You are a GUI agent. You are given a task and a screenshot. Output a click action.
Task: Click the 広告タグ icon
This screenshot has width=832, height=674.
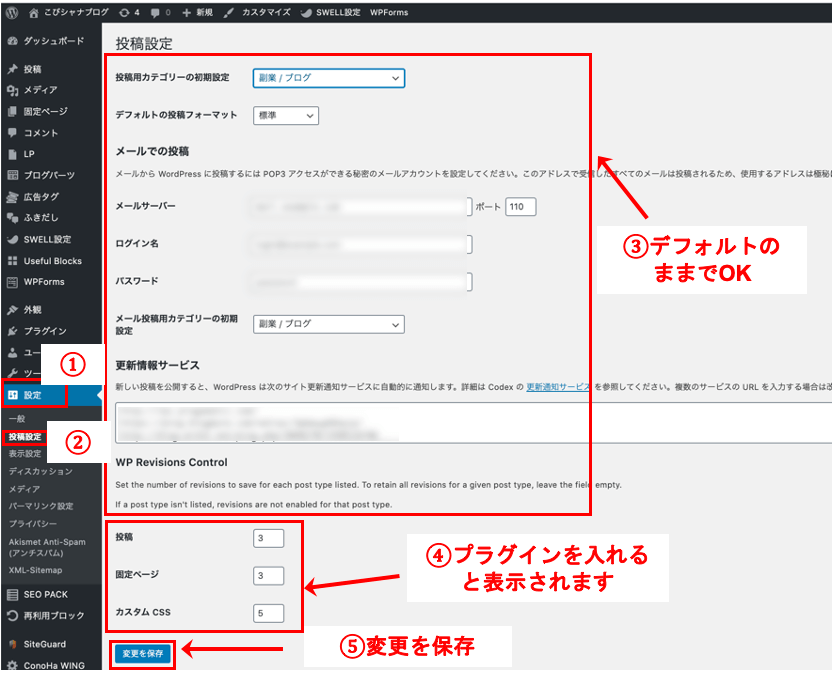pos(13,197)
